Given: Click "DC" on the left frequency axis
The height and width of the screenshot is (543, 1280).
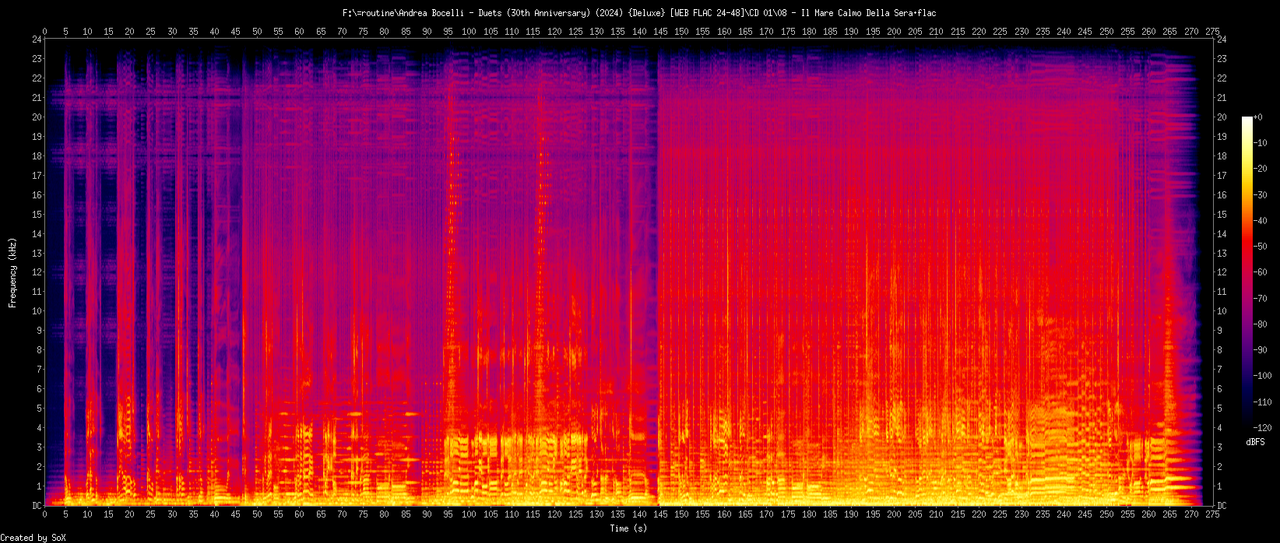Looking at the screenshot, I should 37,506.
